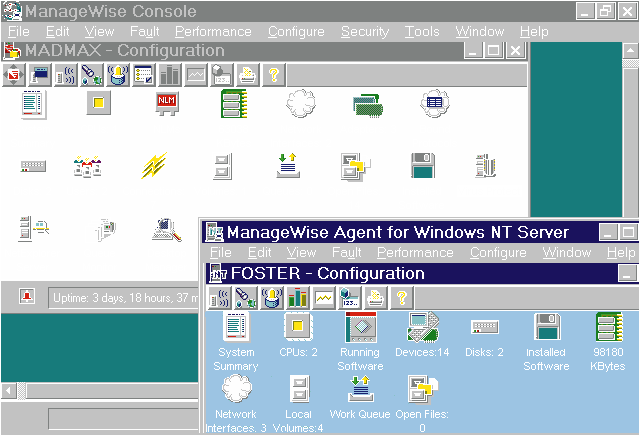Viewport: 640px width, 436px height.
Task: Click the plain cloud network icon in MADMAX
Action: pos(301,104)
